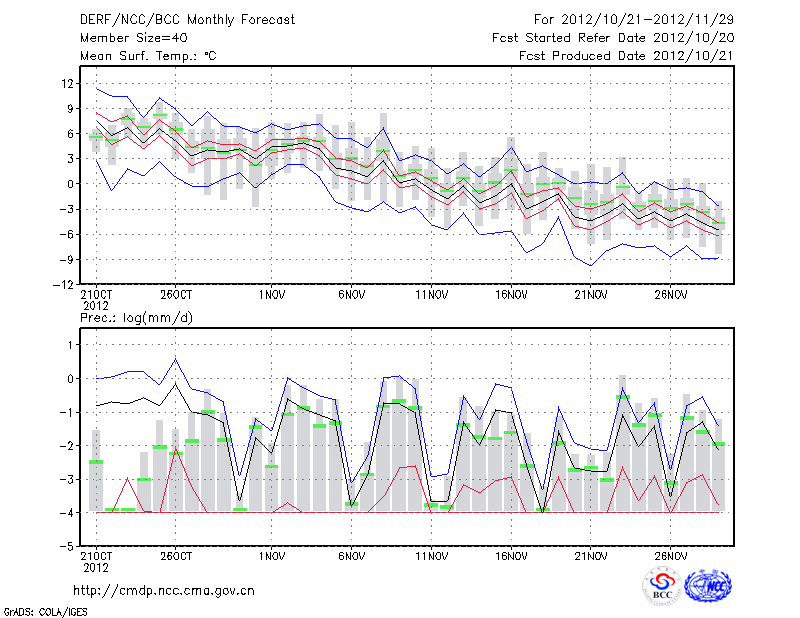
Task: Click 6NOV on the precipitation chart axis
Action: 351,557
